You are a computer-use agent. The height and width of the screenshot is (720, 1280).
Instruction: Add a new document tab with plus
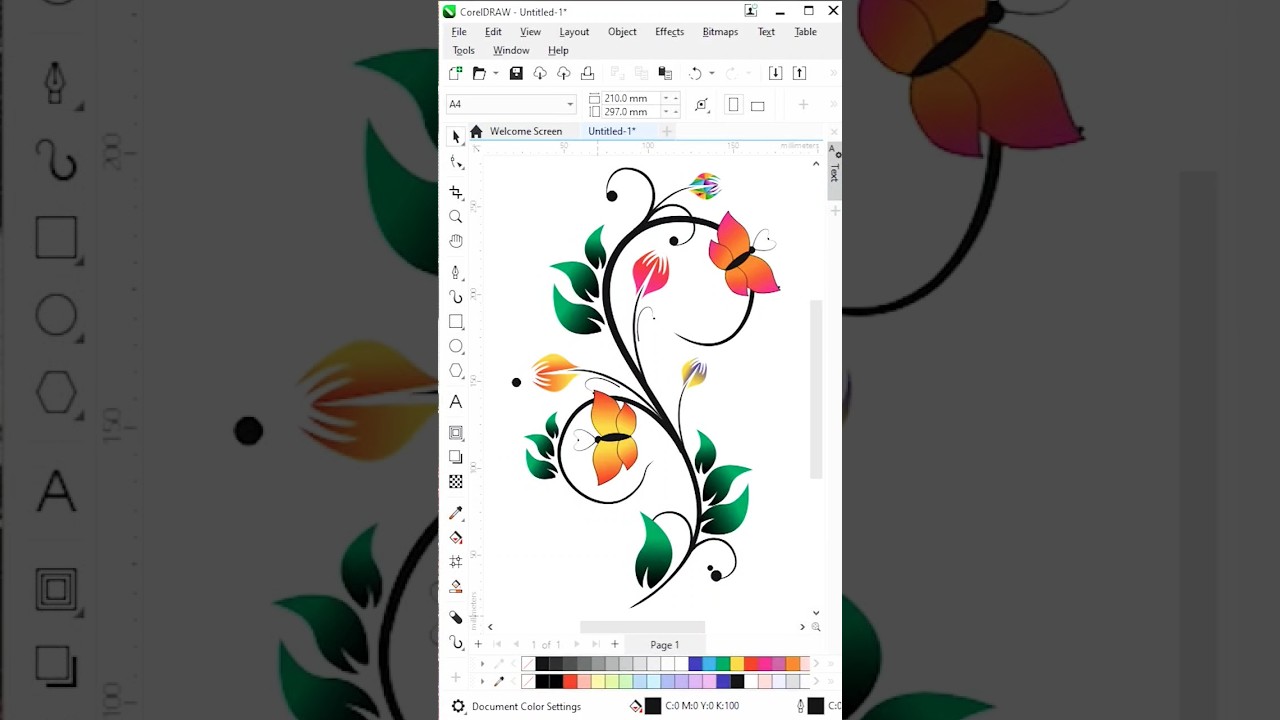(667, 131)
